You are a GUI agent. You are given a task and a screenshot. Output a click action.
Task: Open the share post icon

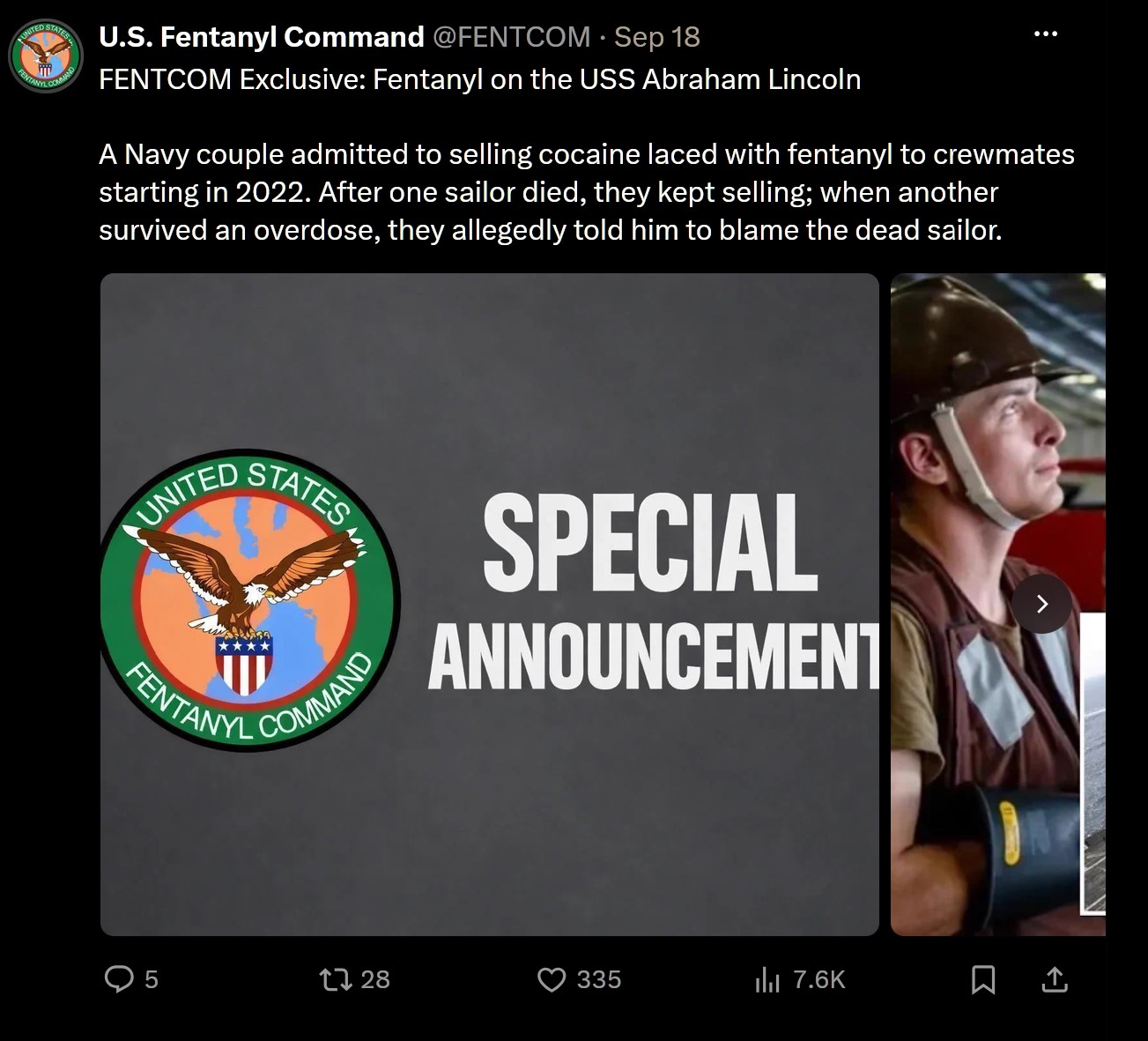(1055, 978)
